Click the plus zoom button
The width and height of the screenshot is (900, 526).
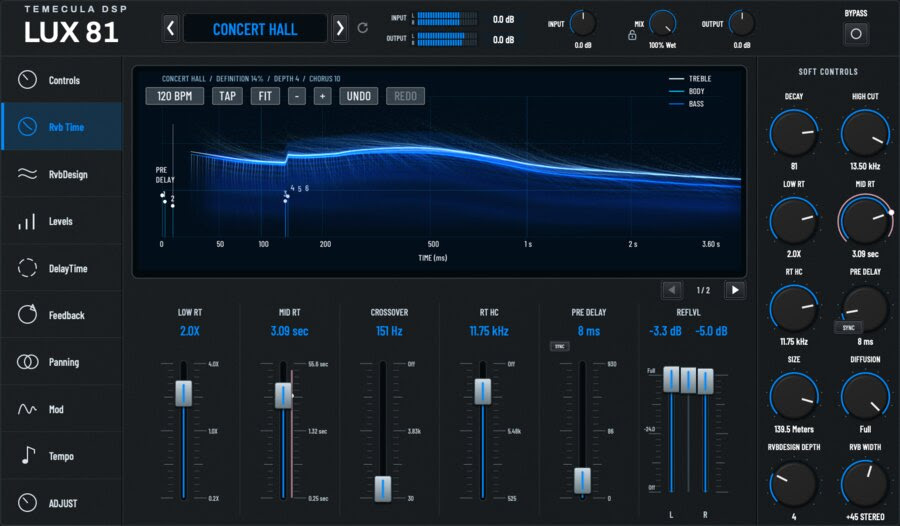click(x=323, y=96)
